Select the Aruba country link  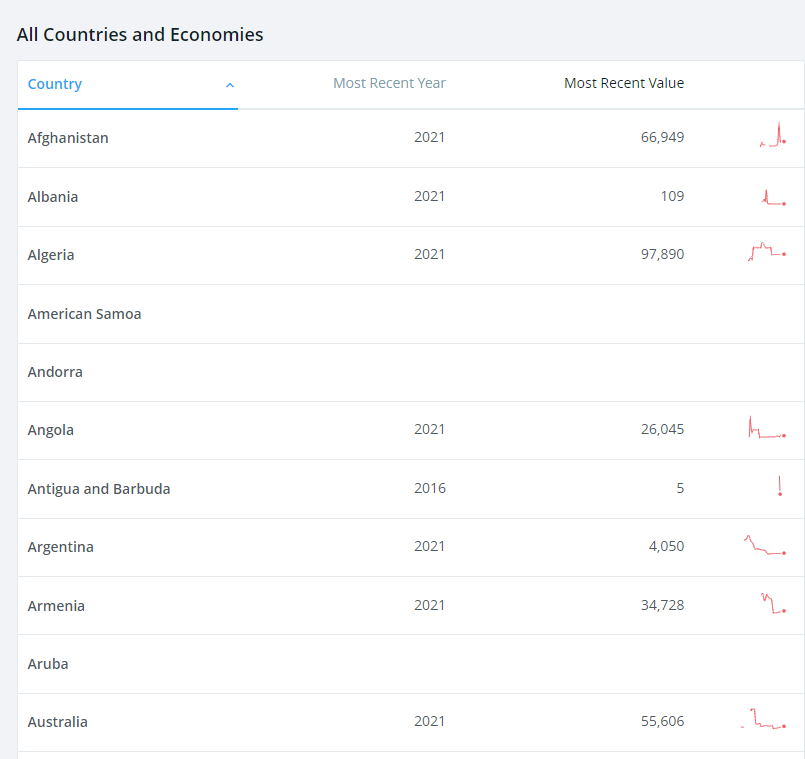pos(48,664)
